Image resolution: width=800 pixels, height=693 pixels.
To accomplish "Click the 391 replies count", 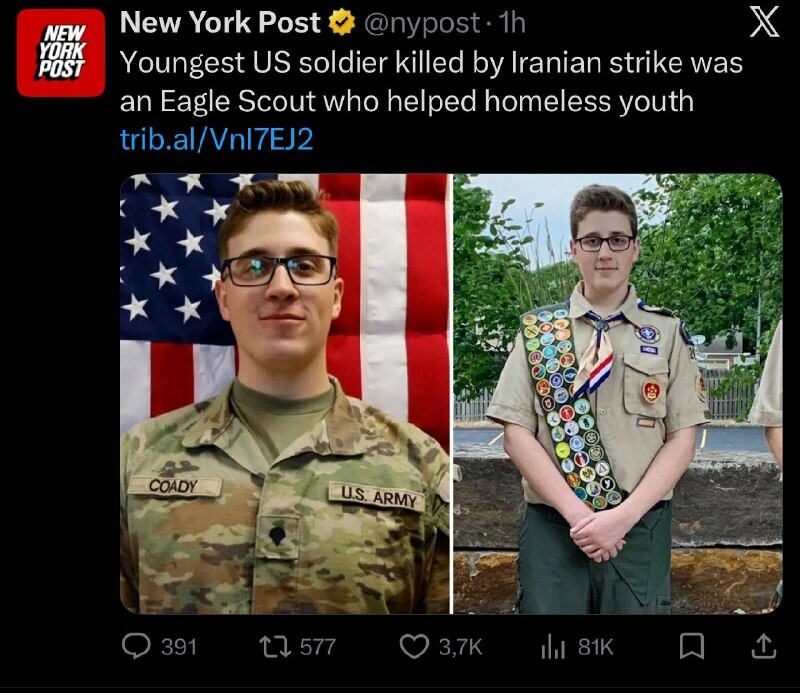I will pos(179,647).
